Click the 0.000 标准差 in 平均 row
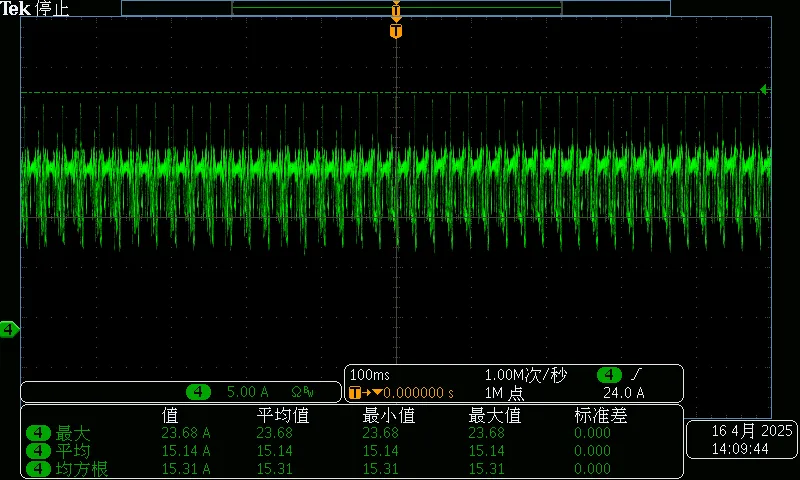 [x=592, y=451]
